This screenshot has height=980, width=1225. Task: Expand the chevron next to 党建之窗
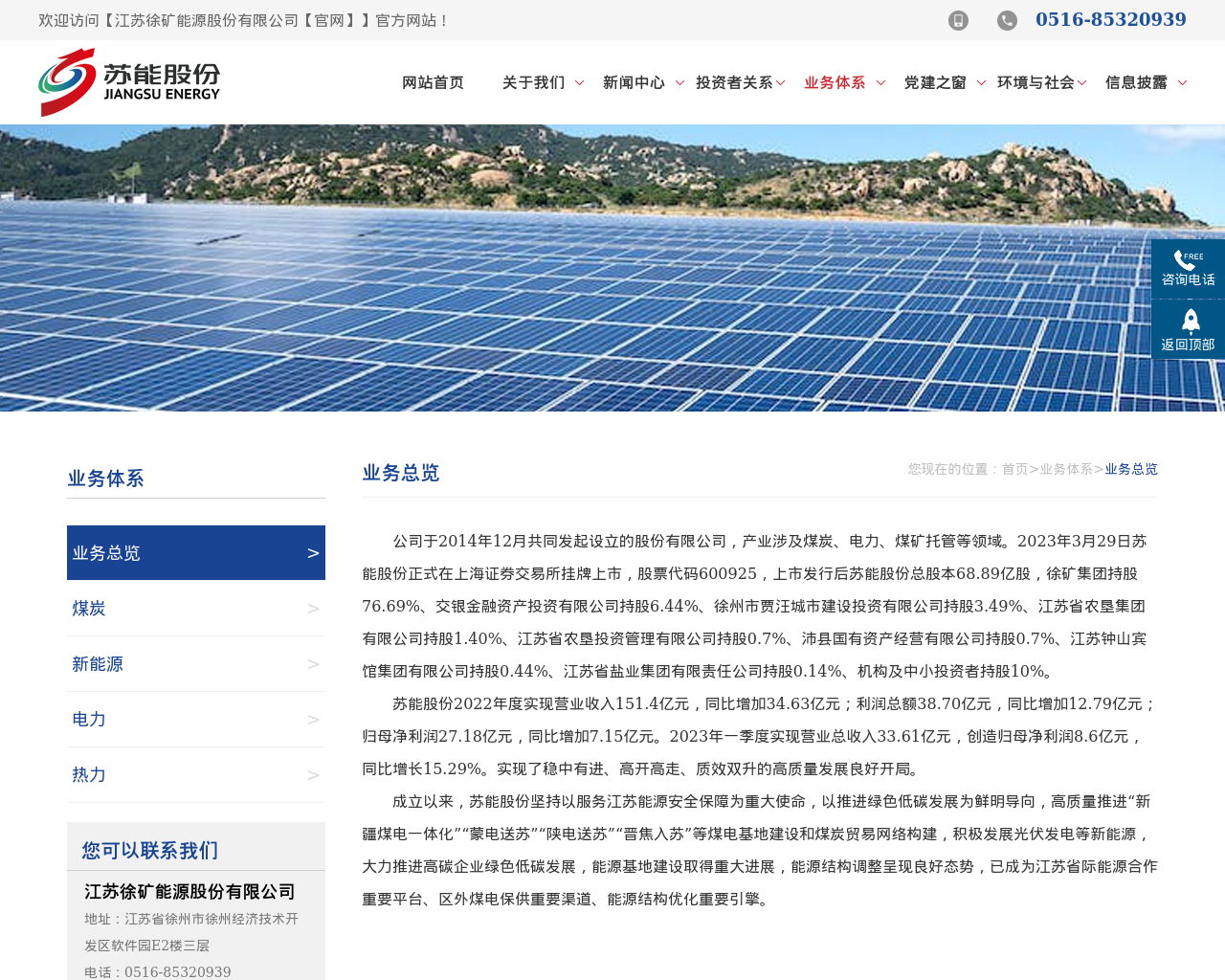pos(981,83)
